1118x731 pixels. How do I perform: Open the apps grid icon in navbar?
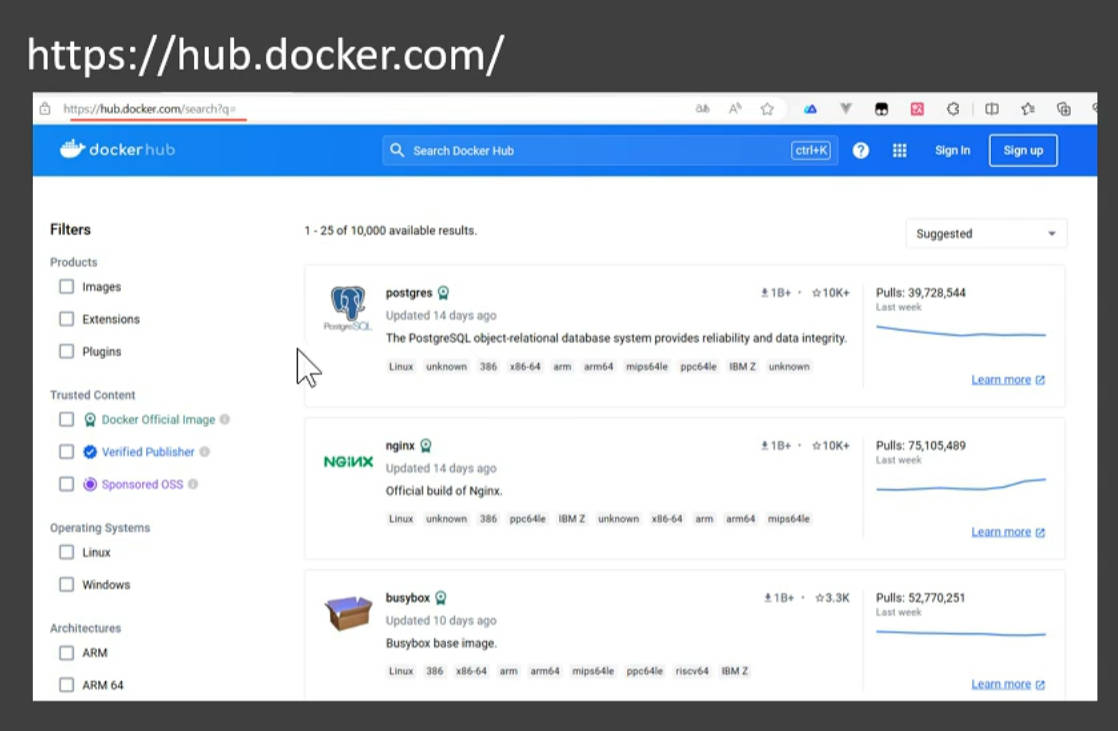pyautogui.click(x=899, y=150)
